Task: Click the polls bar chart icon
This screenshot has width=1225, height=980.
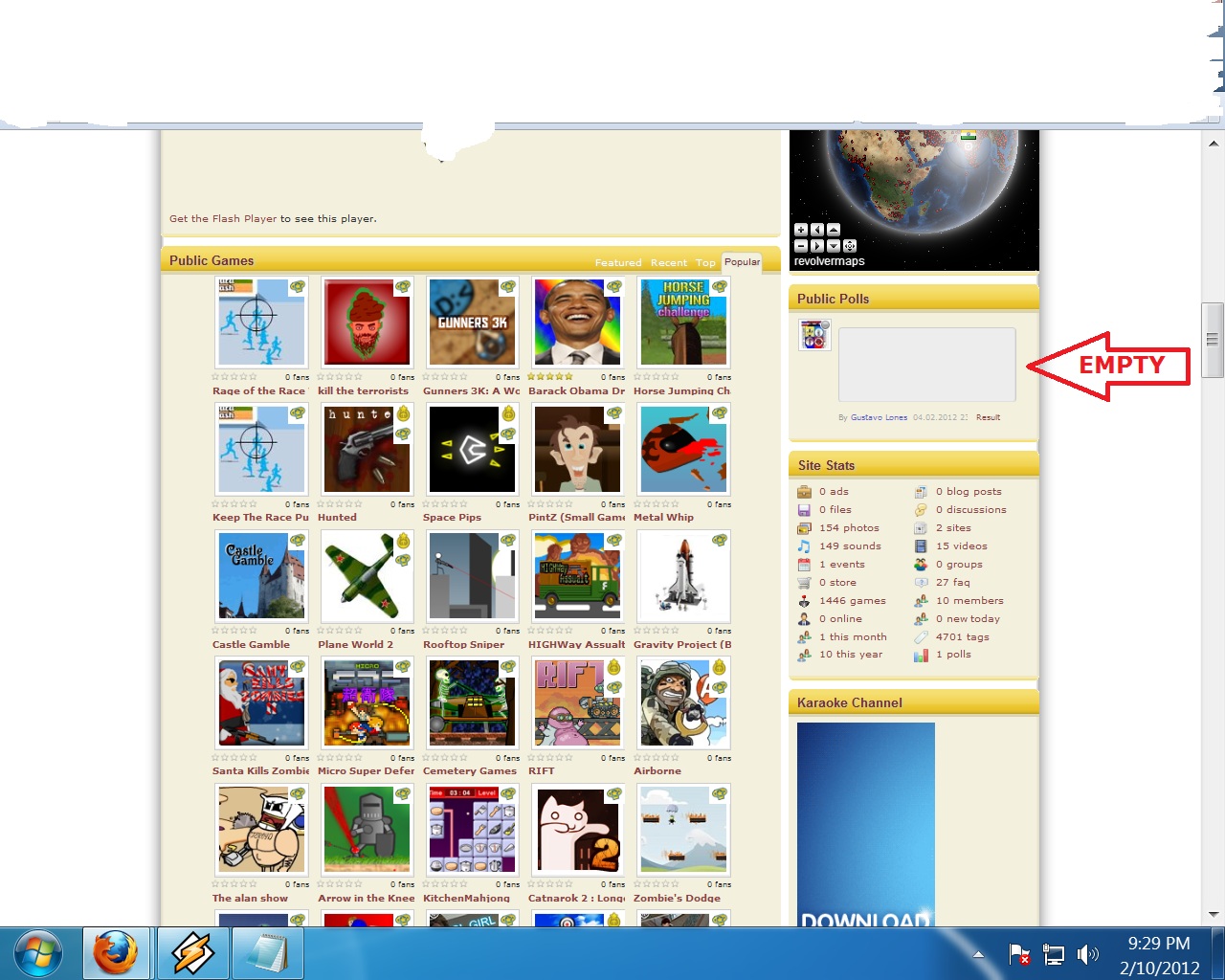Action: point(921,656)
